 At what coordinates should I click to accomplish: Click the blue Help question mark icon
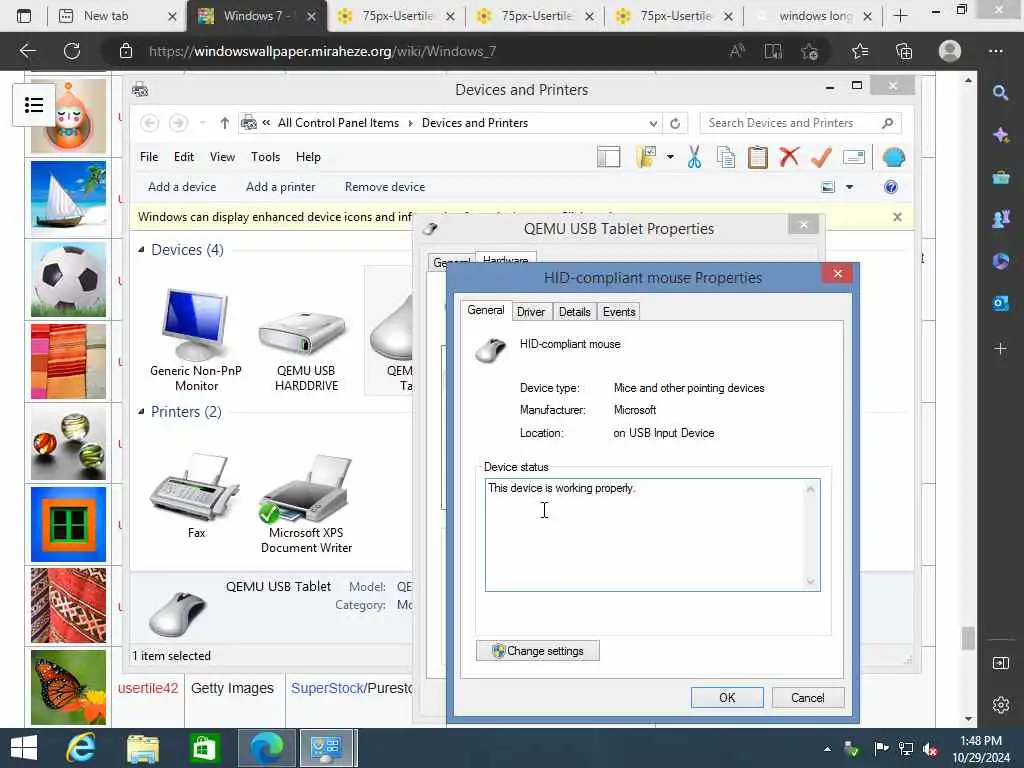pos(891,187)
